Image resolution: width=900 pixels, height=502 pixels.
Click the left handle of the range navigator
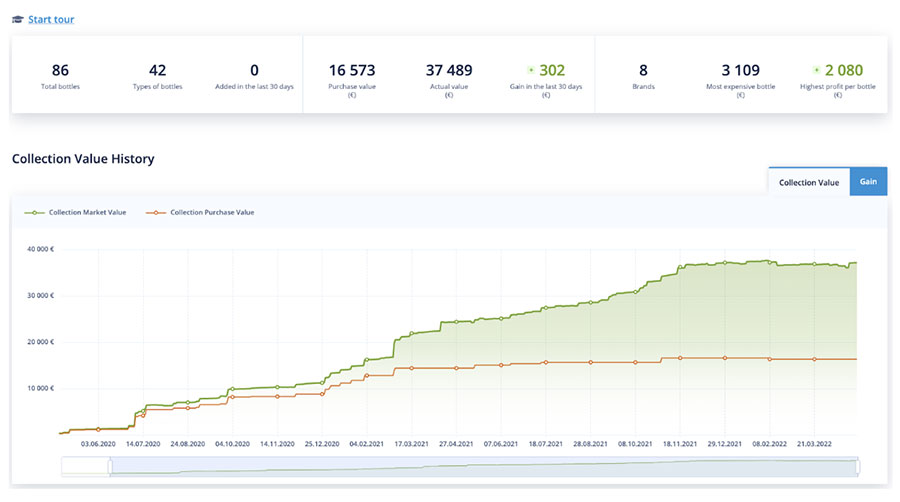coord(110,466)
